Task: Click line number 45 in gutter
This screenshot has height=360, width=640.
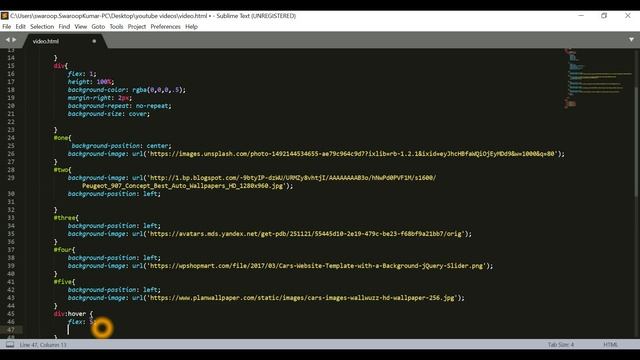Action: click(11, 313)
